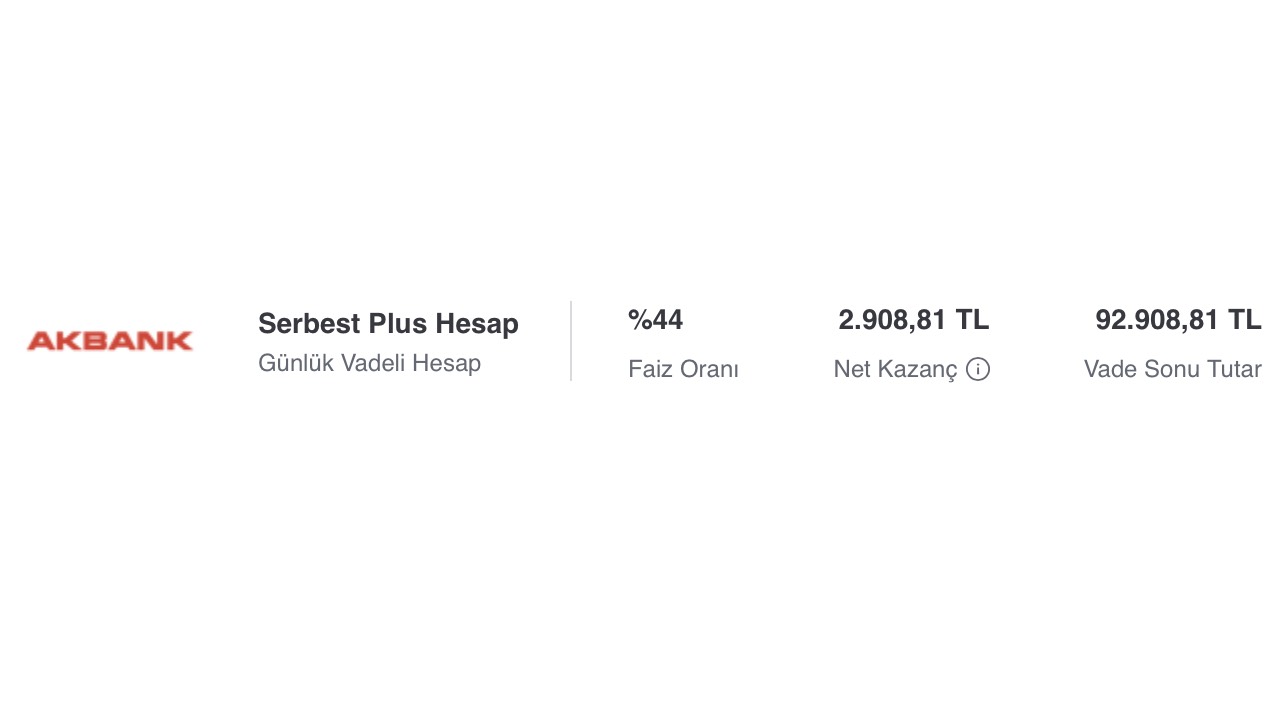Screen dimensions: 1280x720
Task: Click the Net Kazanç label text
Action: [895, 369]
